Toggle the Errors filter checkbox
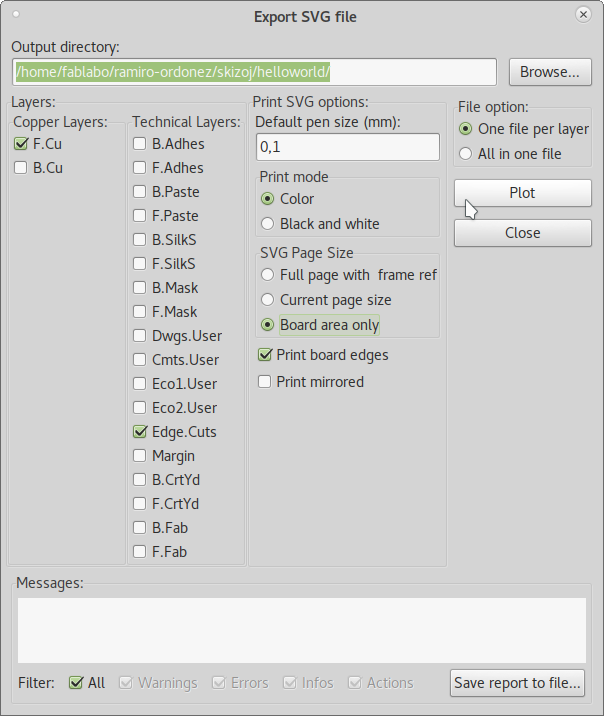 coord(219,683)
